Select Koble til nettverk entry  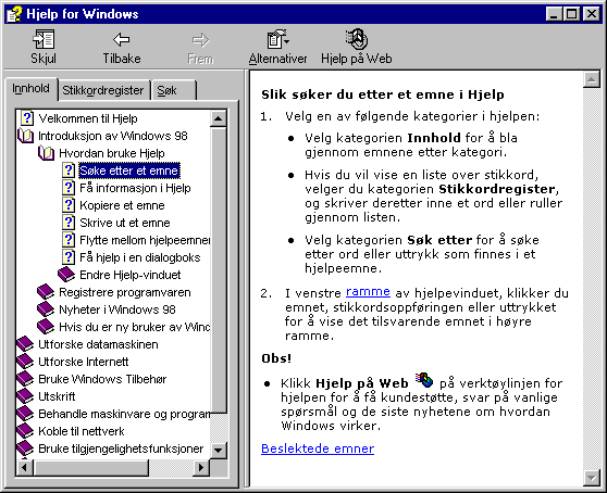(x=81, y=431)
